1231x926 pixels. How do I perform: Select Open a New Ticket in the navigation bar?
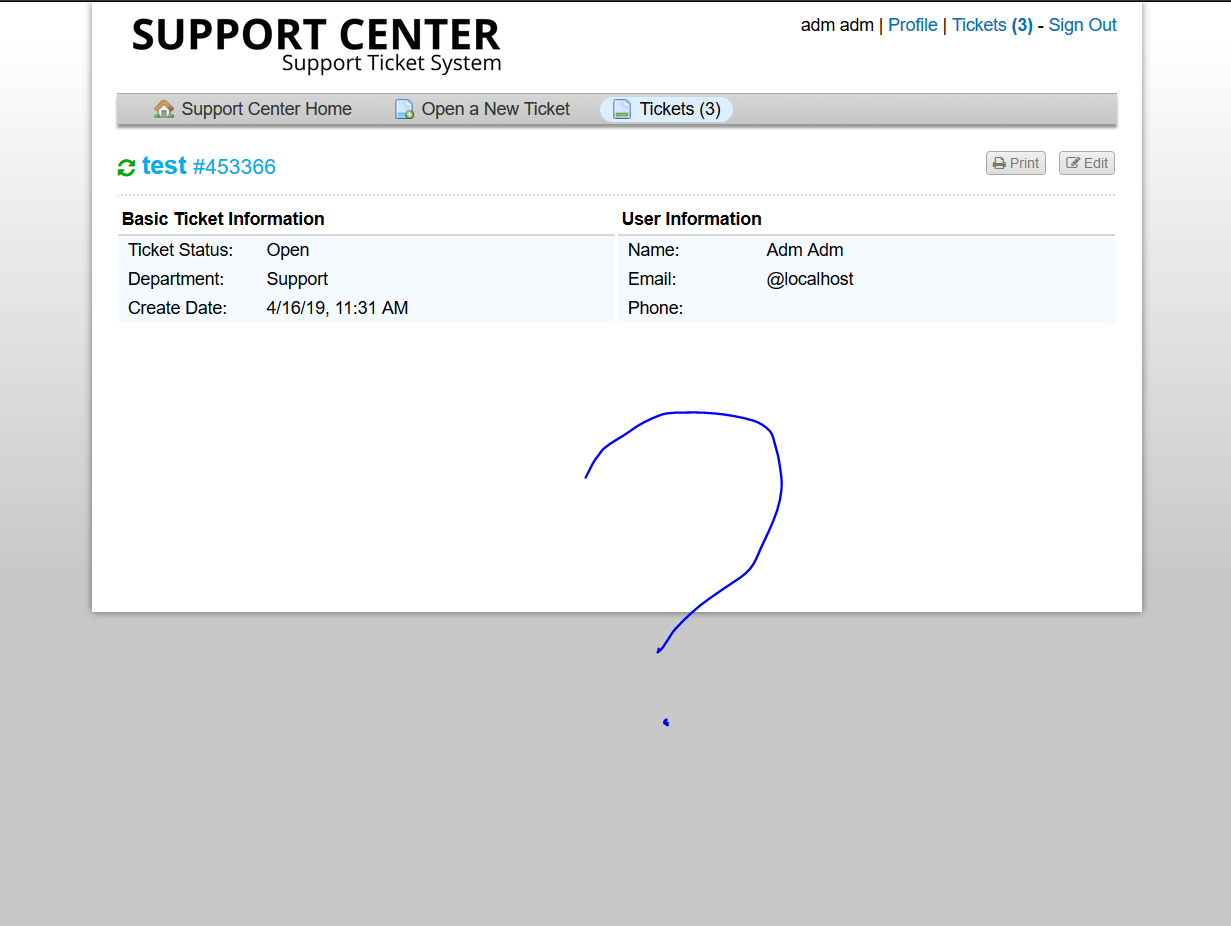[495, 109]
